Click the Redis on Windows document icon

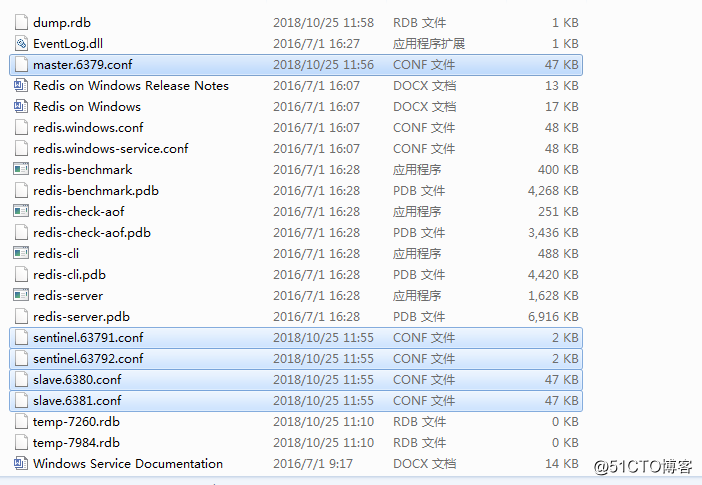(21, 106)
